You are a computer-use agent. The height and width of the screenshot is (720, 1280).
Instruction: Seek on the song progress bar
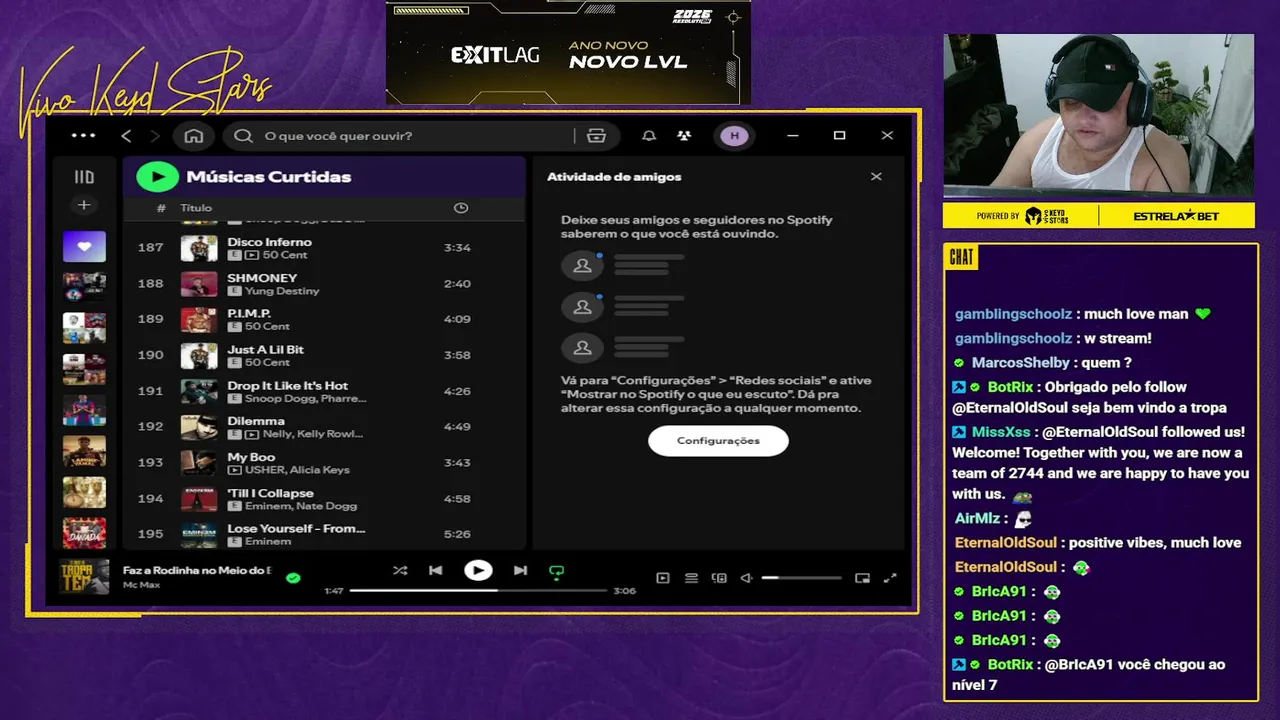[478, 591]
